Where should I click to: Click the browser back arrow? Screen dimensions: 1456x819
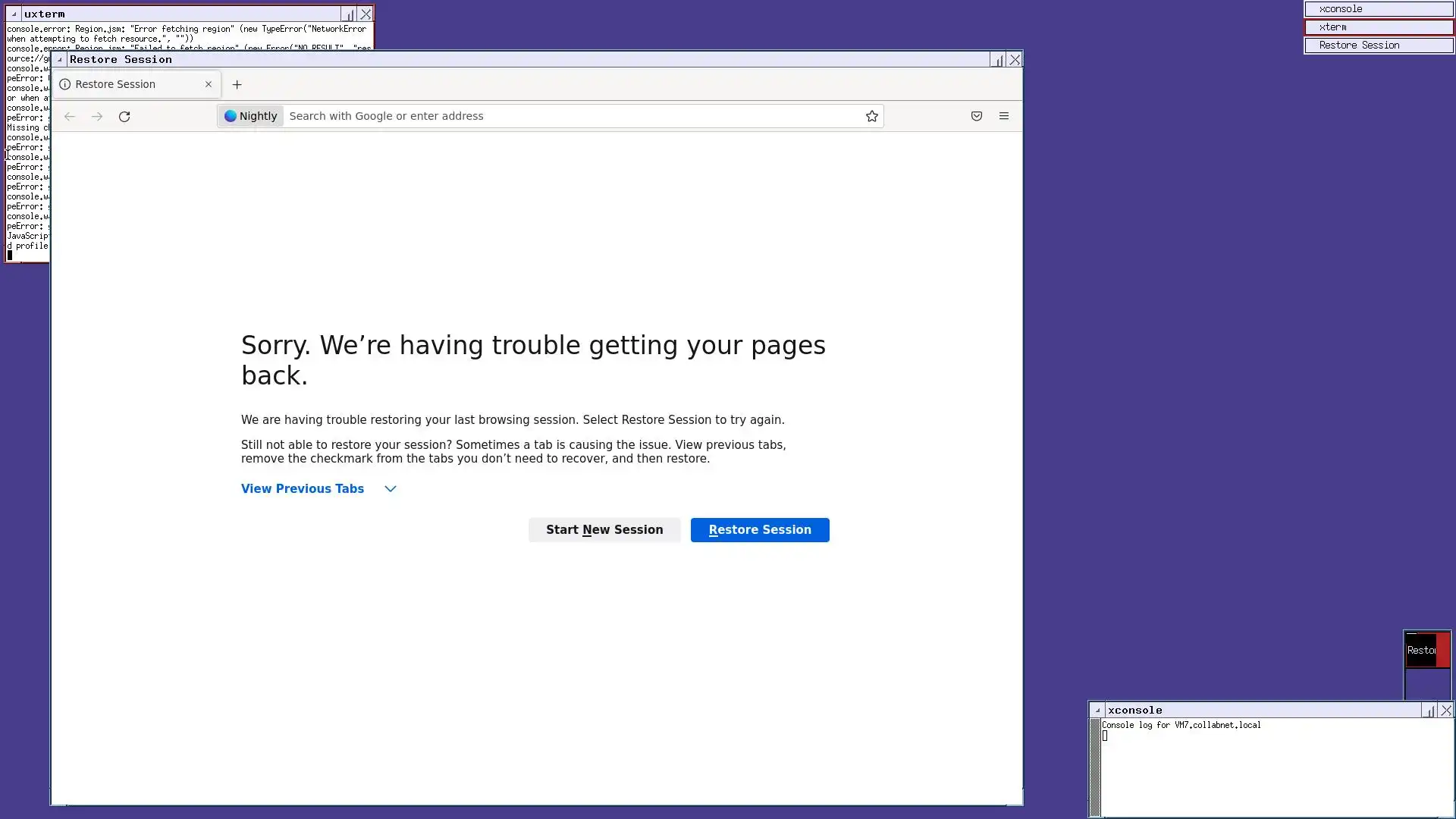click(x=70, y=116)
